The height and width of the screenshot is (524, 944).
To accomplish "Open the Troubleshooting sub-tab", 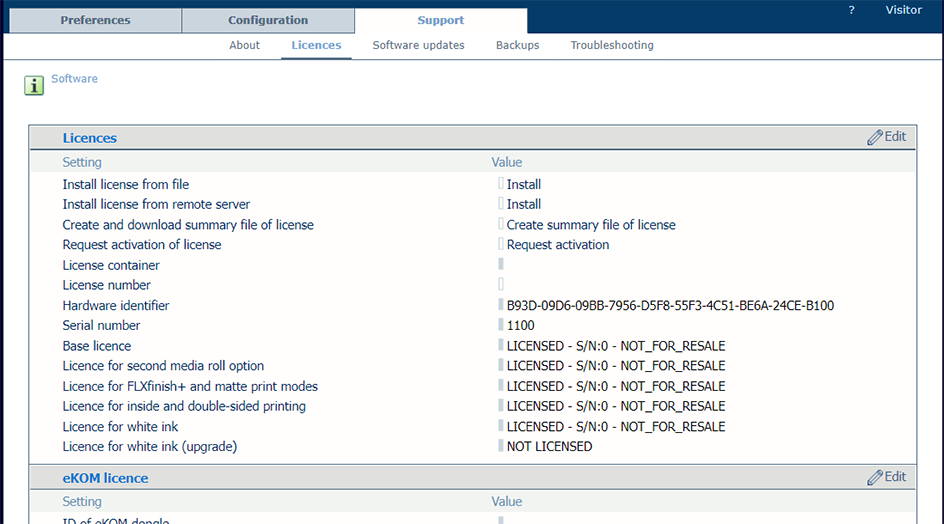I will (612, 45).
